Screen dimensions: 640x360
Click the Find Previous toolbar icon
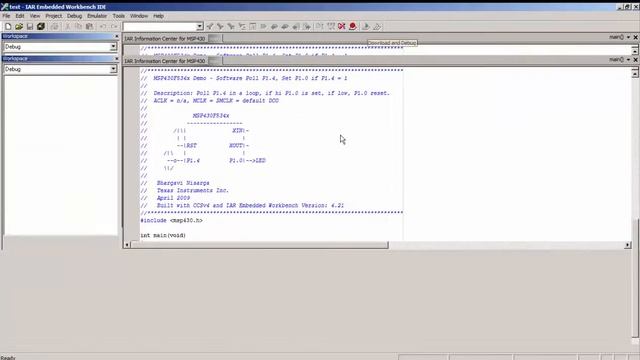210,27
